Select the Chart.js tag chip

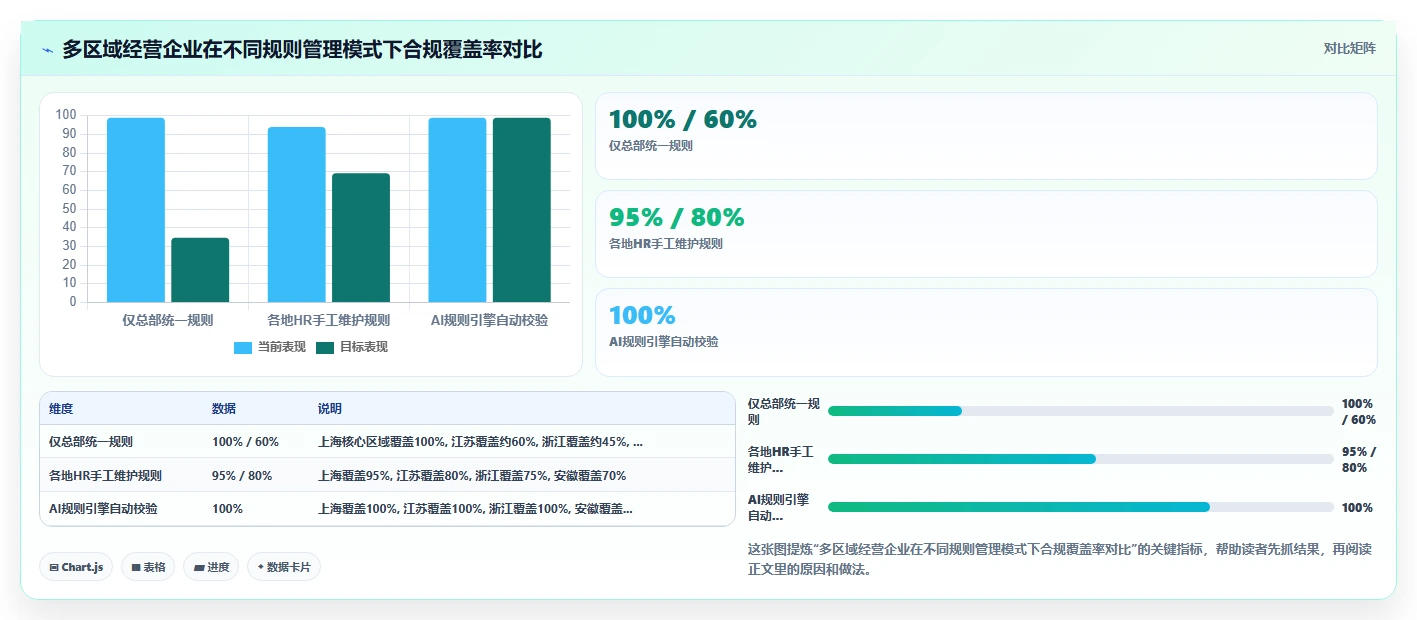(76, 567)
